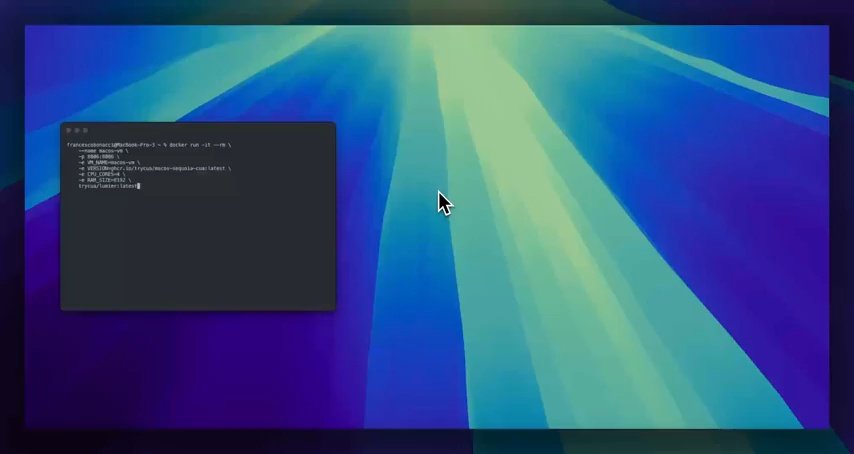Click the desktop area above the terminal
The width and height of the screenshot is (854, 454).
click(x=196, y=71)
